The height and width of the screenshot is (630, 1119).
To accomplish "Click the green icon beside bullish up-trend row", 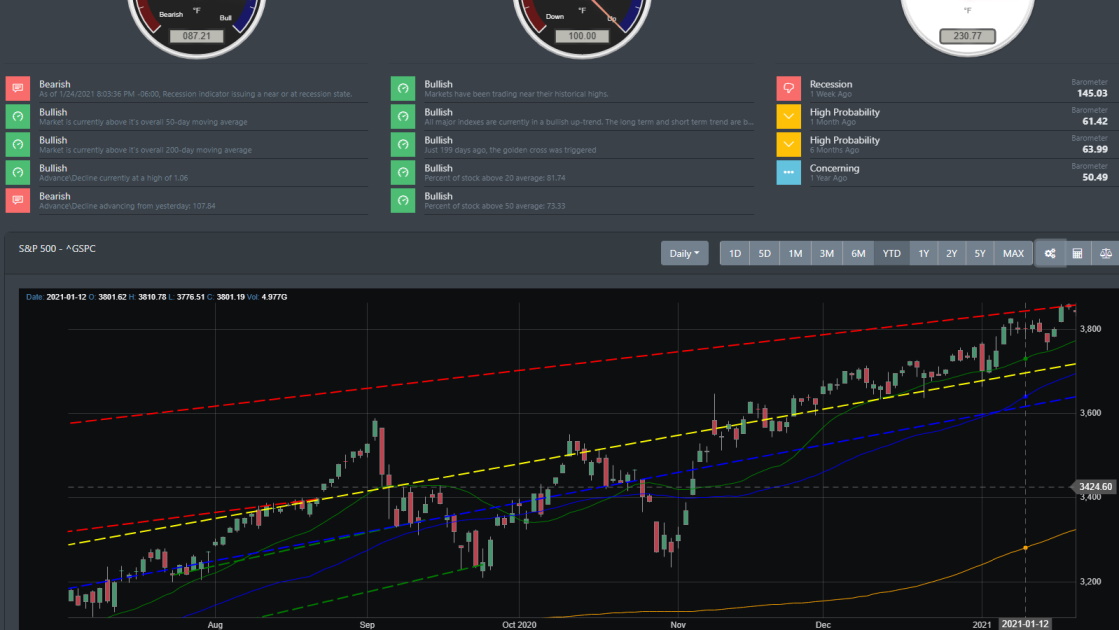I will click(x=403, y=116).
